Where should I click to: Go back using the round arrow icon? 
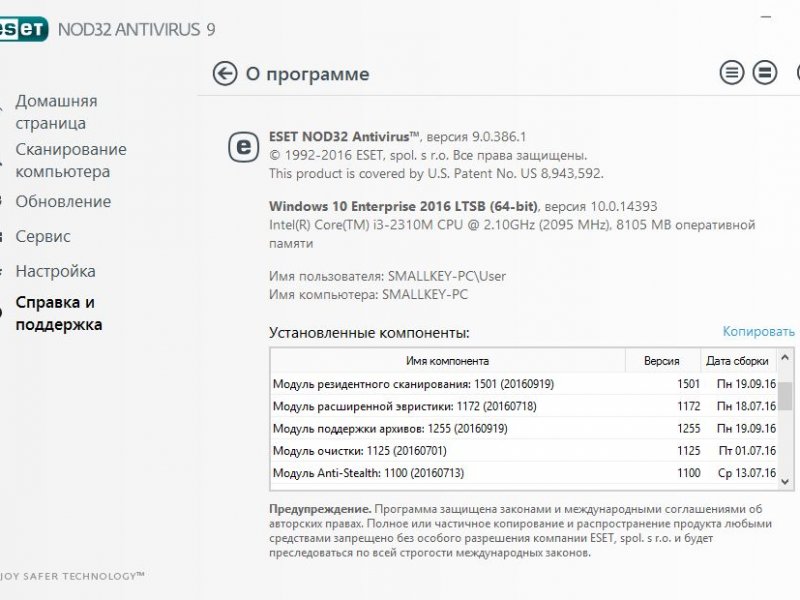[x=225, y=73]
